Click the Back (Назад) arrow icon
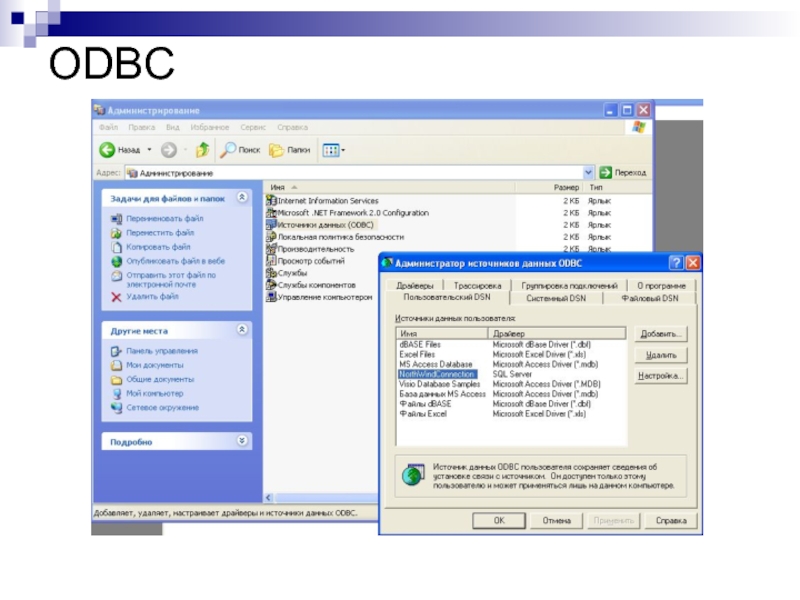Image resolution: width=800 pixels, height=600 pixels. pos(107,150)
